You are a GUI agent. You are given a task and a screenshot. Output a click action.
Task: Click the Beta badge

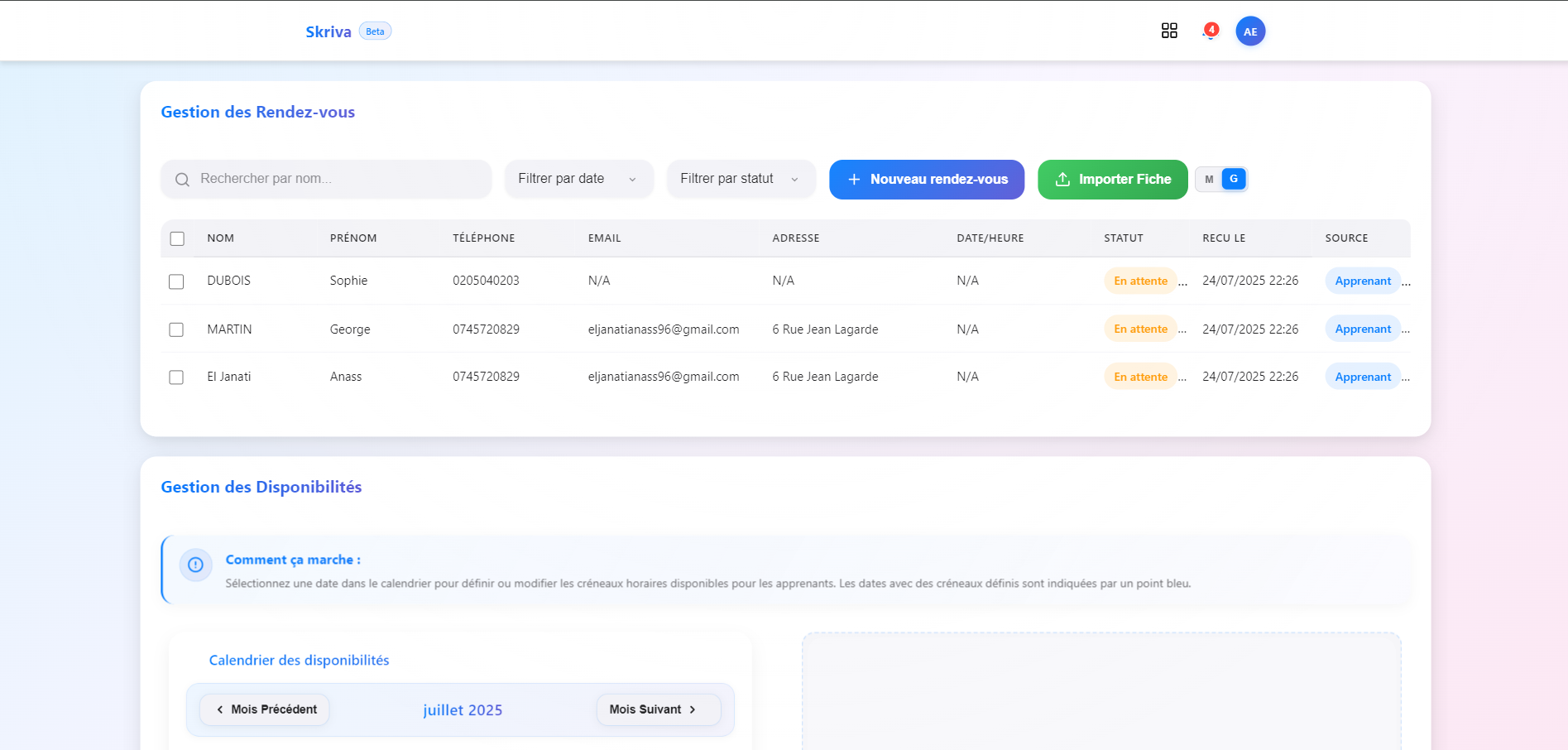coord(375,31)
